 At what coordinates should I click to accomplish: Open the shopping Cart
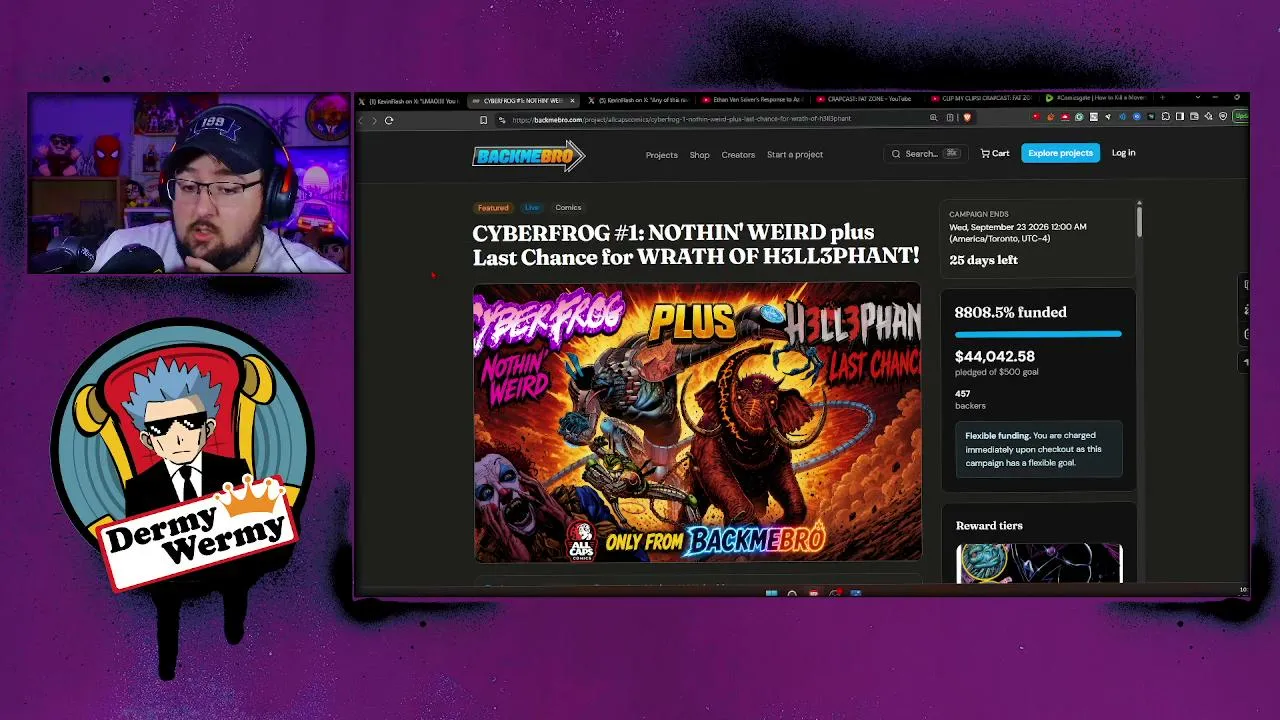[x=994, y=153]
